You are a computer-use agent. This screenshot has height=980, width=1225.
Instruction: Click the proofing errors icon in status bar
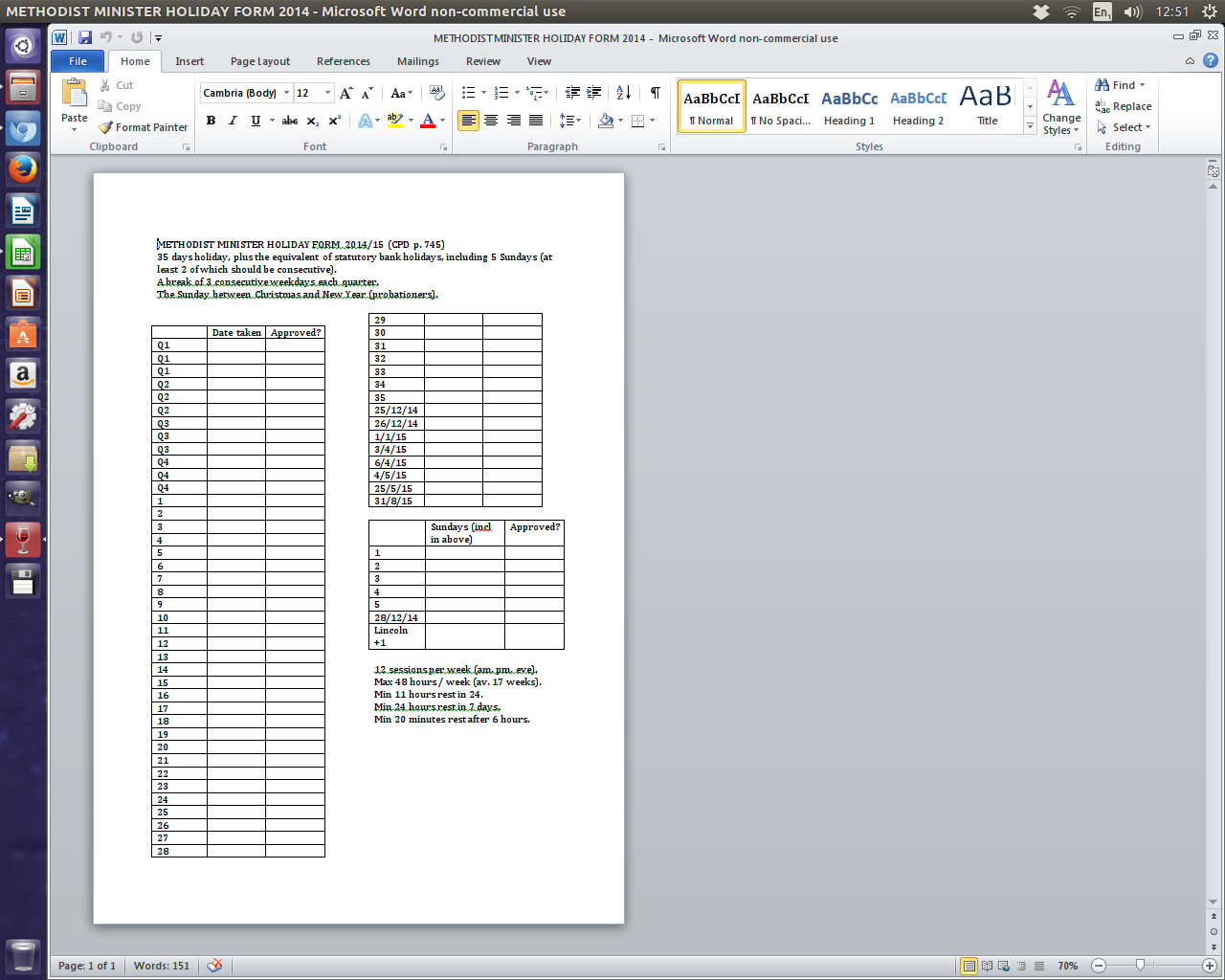click(x=214, y=966)
